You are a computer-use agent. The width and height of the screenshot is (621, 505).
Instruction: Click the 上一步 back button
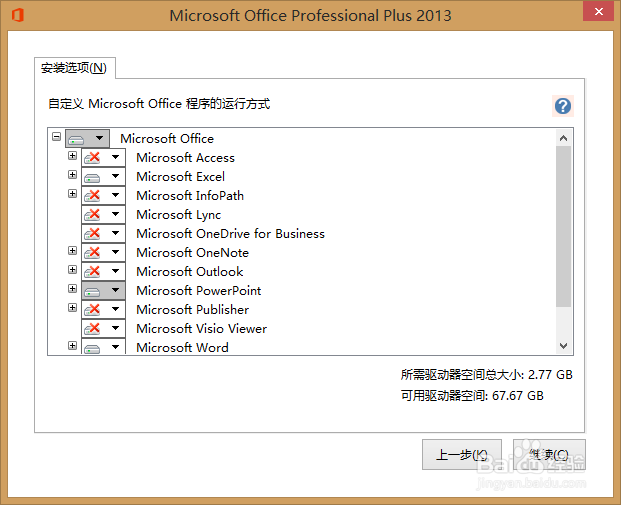point(462,455)
